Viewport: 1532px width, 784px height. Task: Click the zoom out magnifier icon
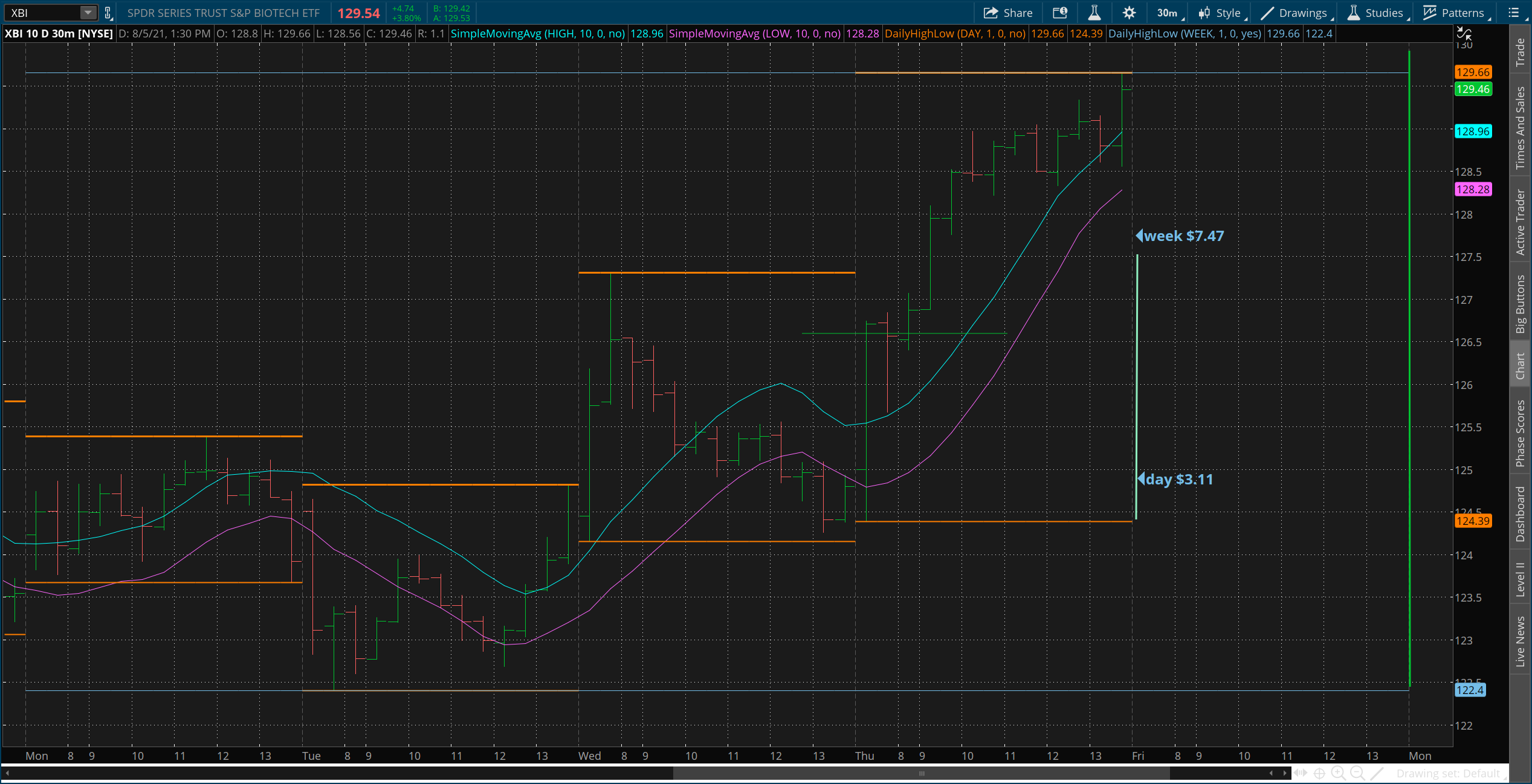coord(1357,773)
